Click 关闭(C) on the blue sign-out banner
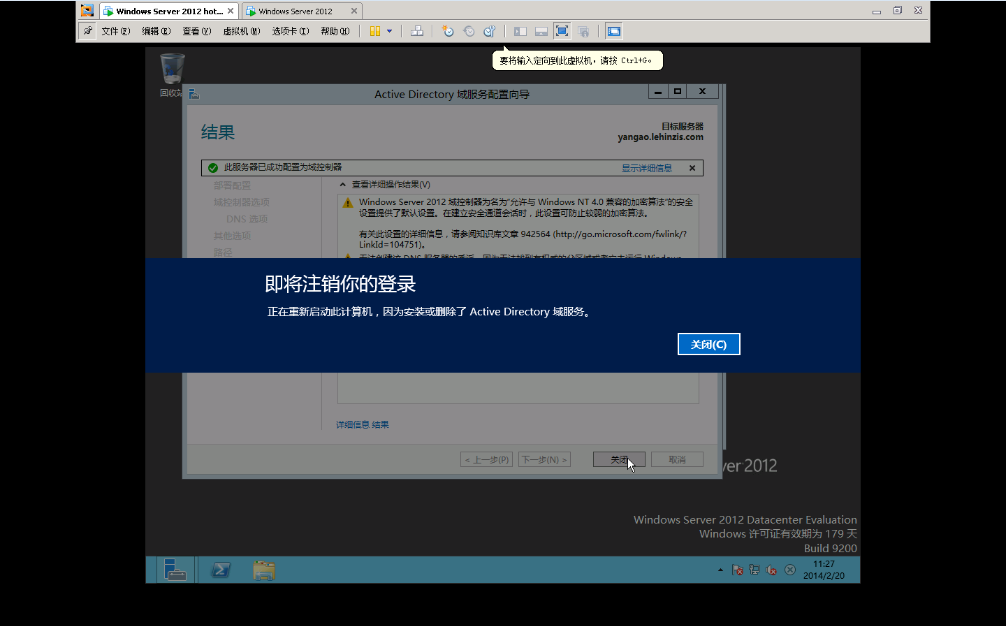Image resolution: width=1006 pixels, height=626 pixels. tap(708, 344)
